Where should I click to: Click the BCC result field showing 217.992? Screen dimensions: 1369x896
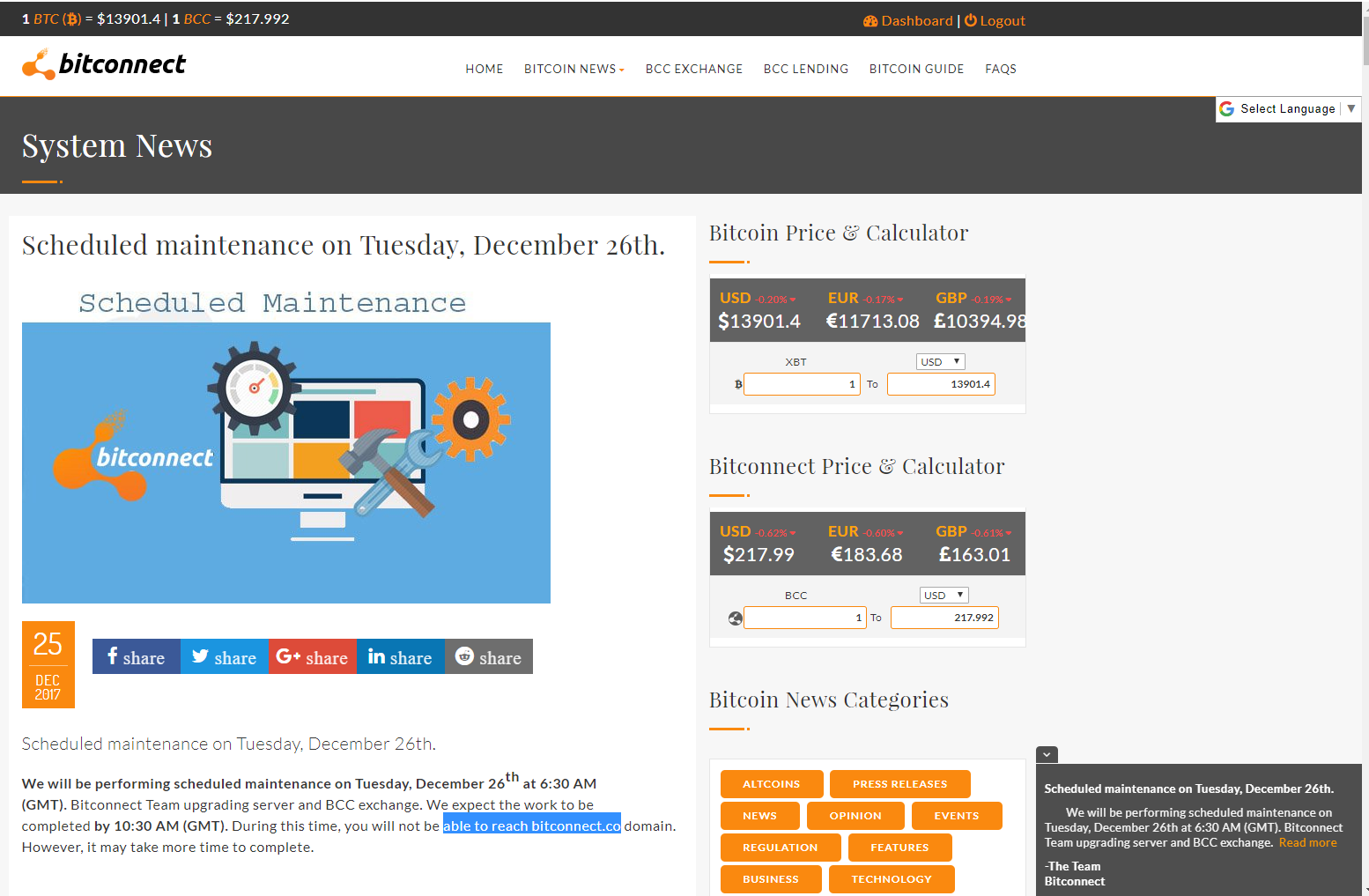point(944,618)
